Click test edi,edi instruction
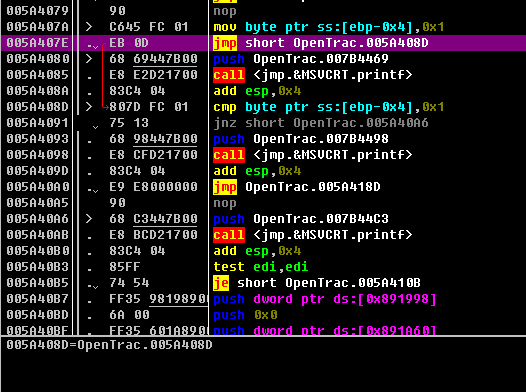 click(x=261, y=267)
